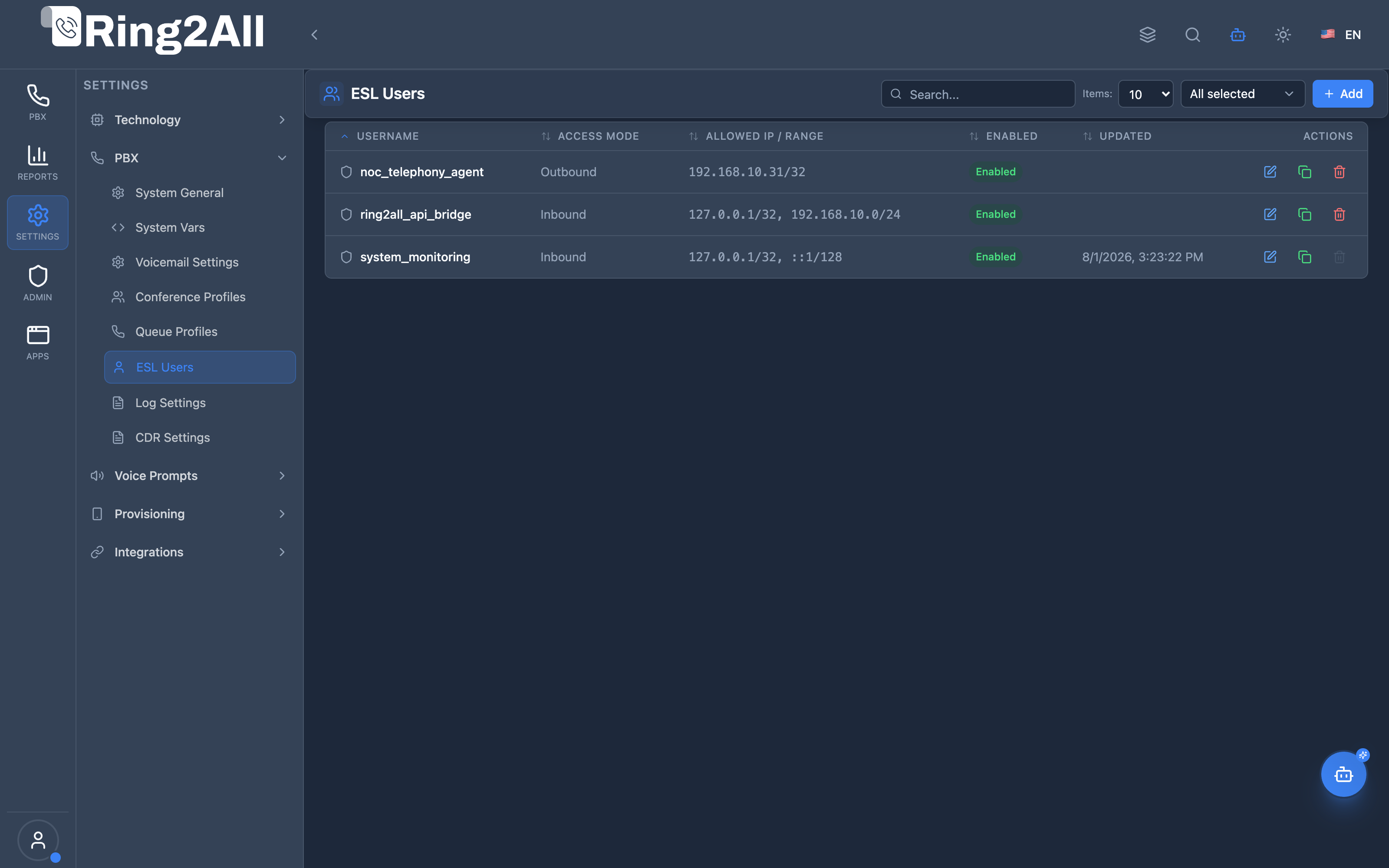
Task: Delete the ring2all_api_bridge user
Action: tap(1339, 214)
